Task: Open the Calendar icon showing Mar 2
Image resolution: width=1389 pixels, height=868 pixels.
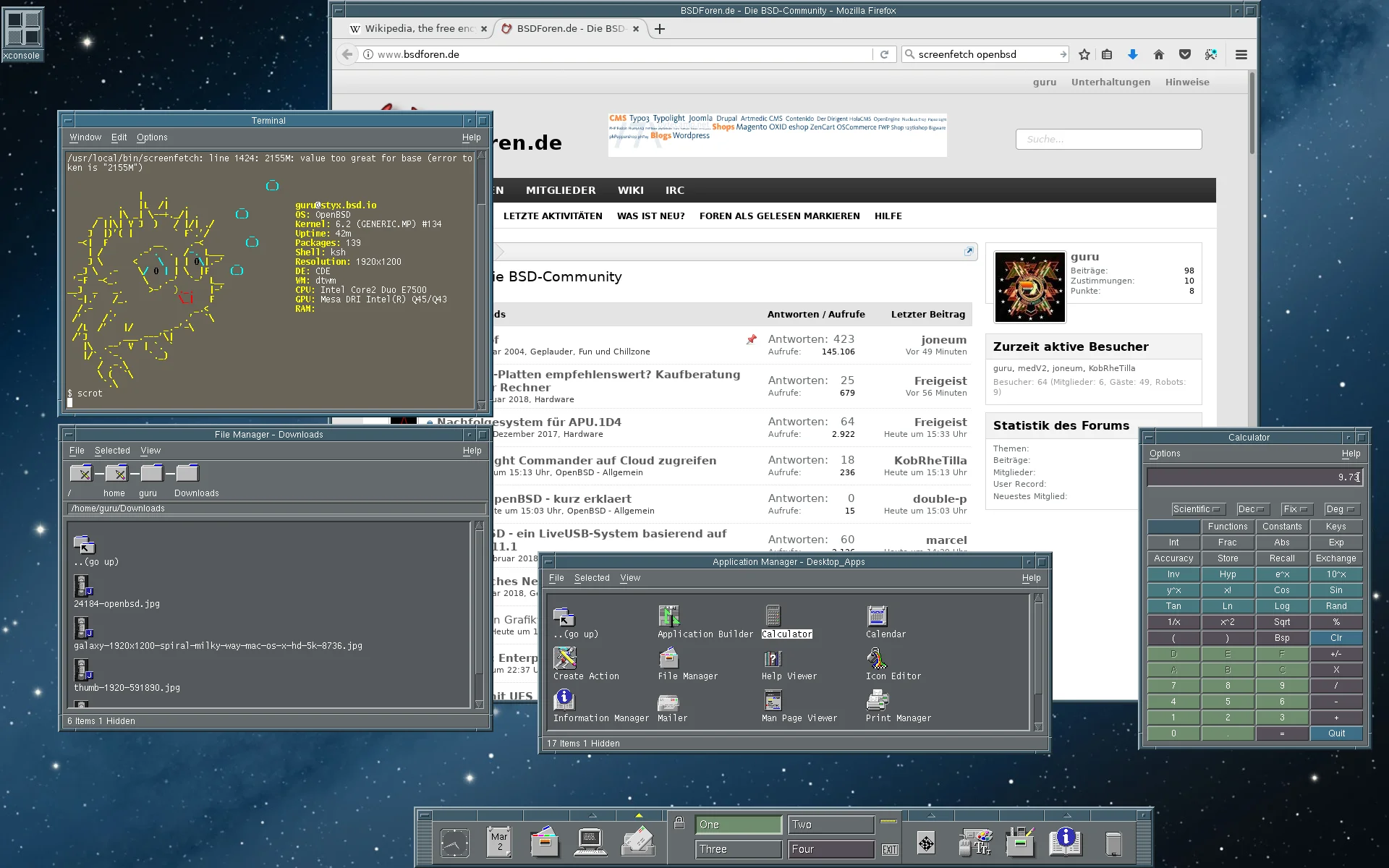Action: [x=499, y=843]
